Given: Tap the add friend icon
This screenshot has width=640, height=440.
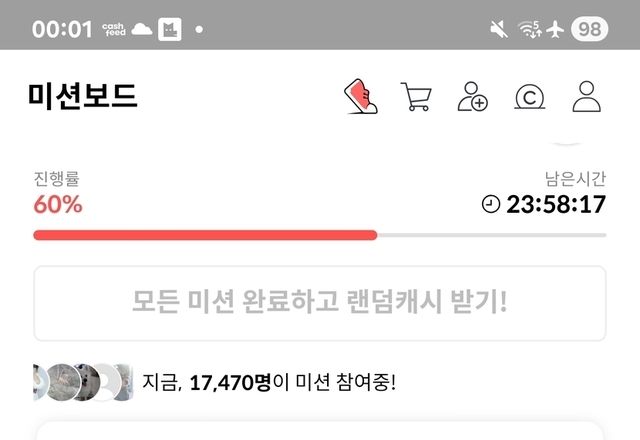Looking at the screenshot, I should 473,97.
